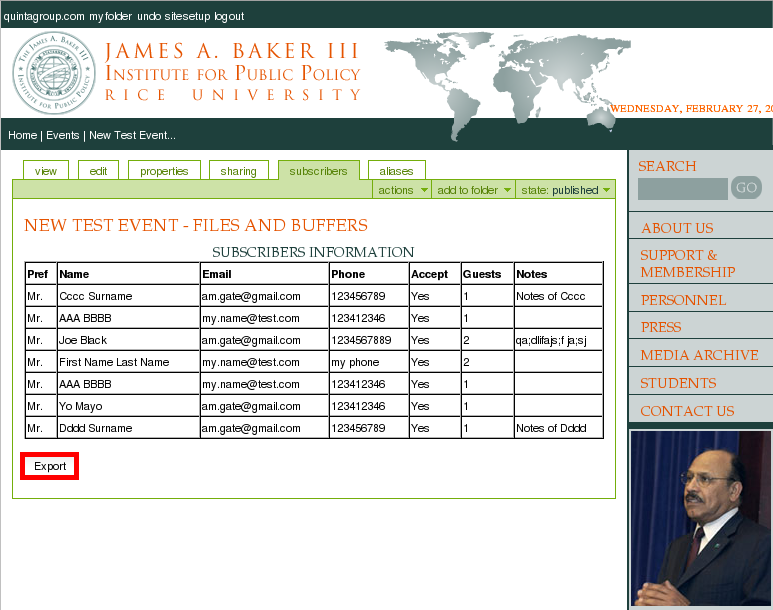This screenshot has height=610, width=773.
Task: Click the GO search button
Action: point(746,187)
